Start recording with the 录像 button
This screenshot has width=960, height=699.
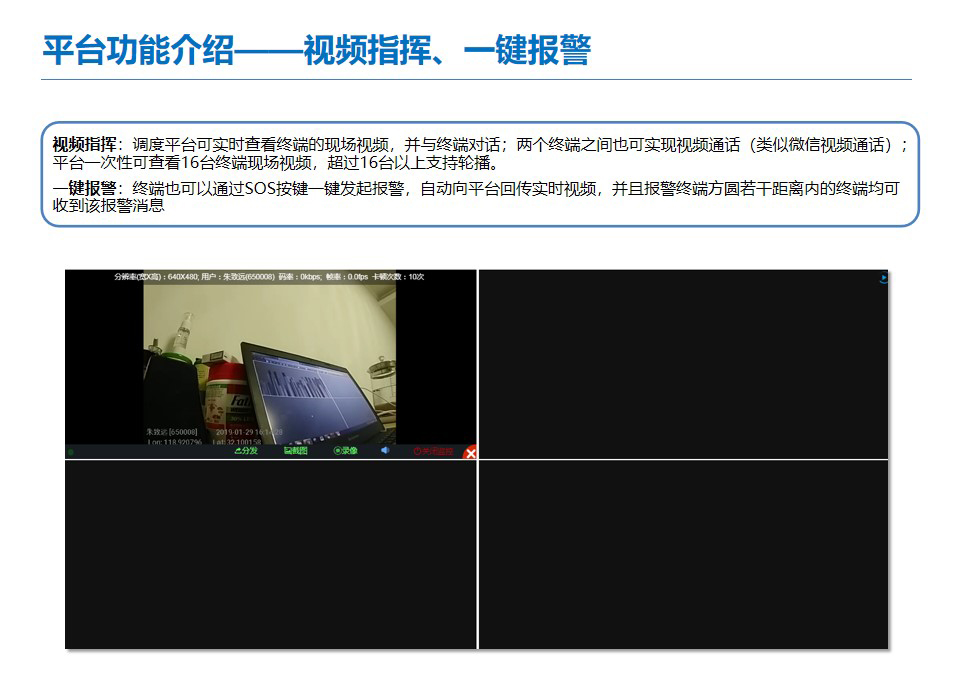346,451
